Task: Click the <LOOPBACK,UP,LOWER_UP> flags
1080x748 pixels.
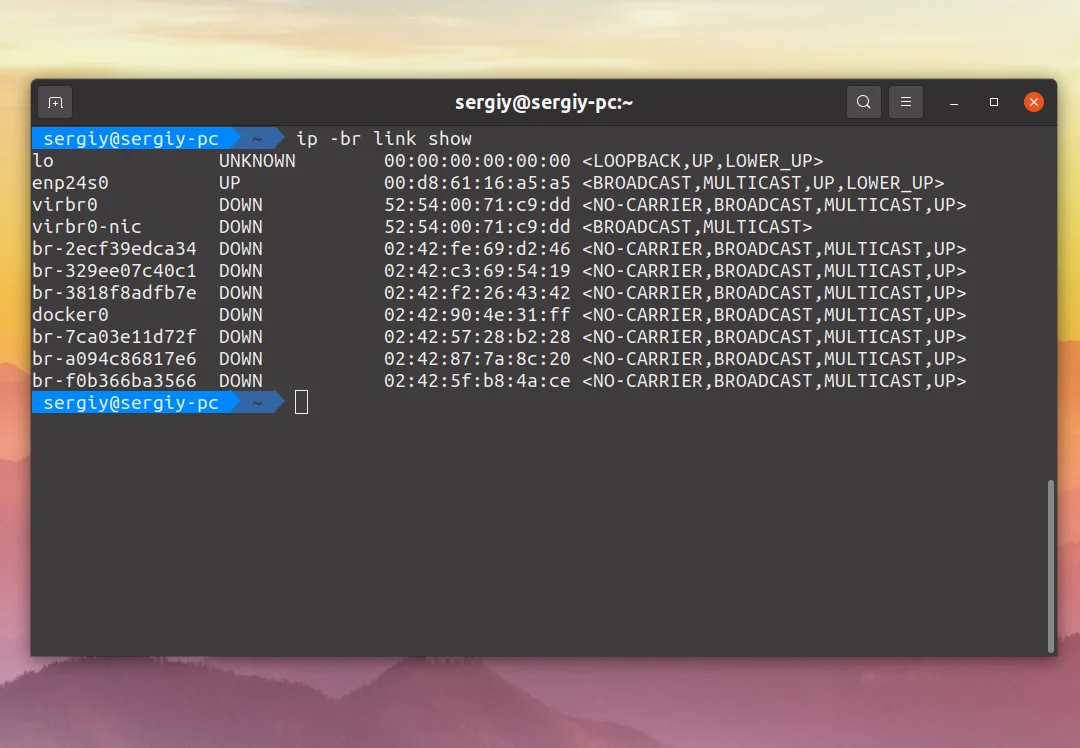Action: (x=703, y=161)
